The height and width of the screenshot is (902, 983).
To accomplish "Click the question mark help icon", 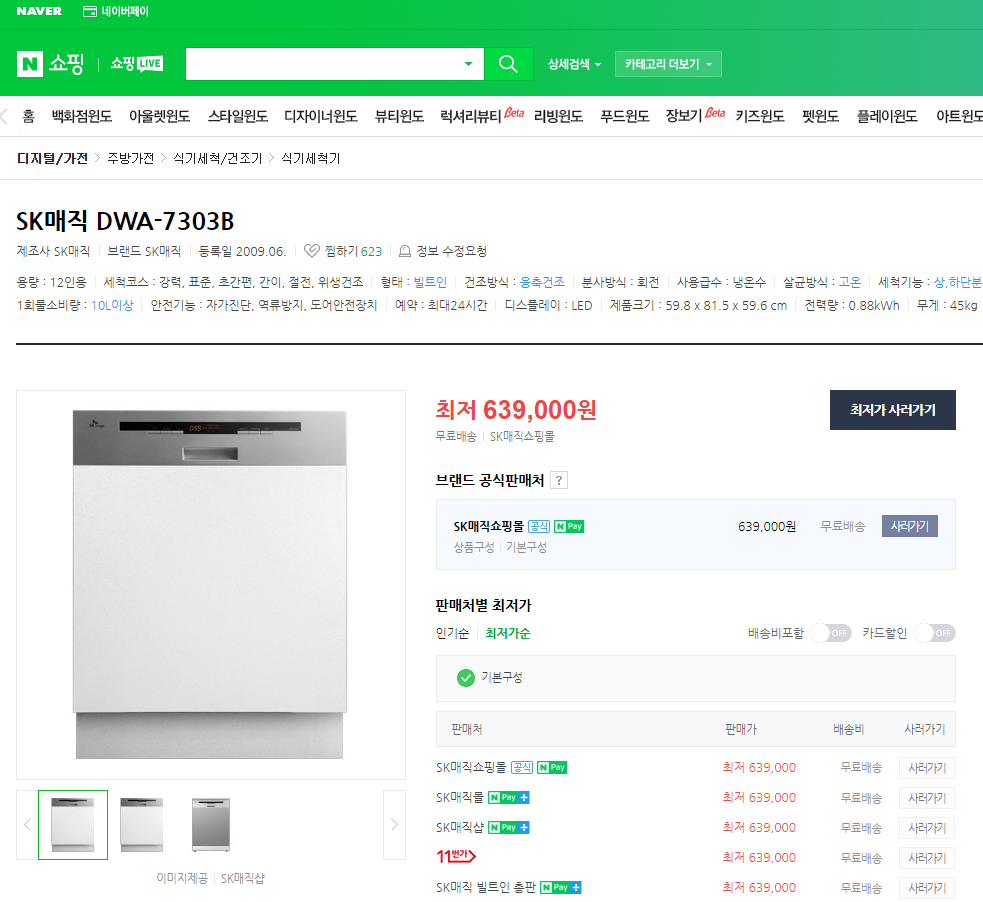I will (x=559, y=481).
